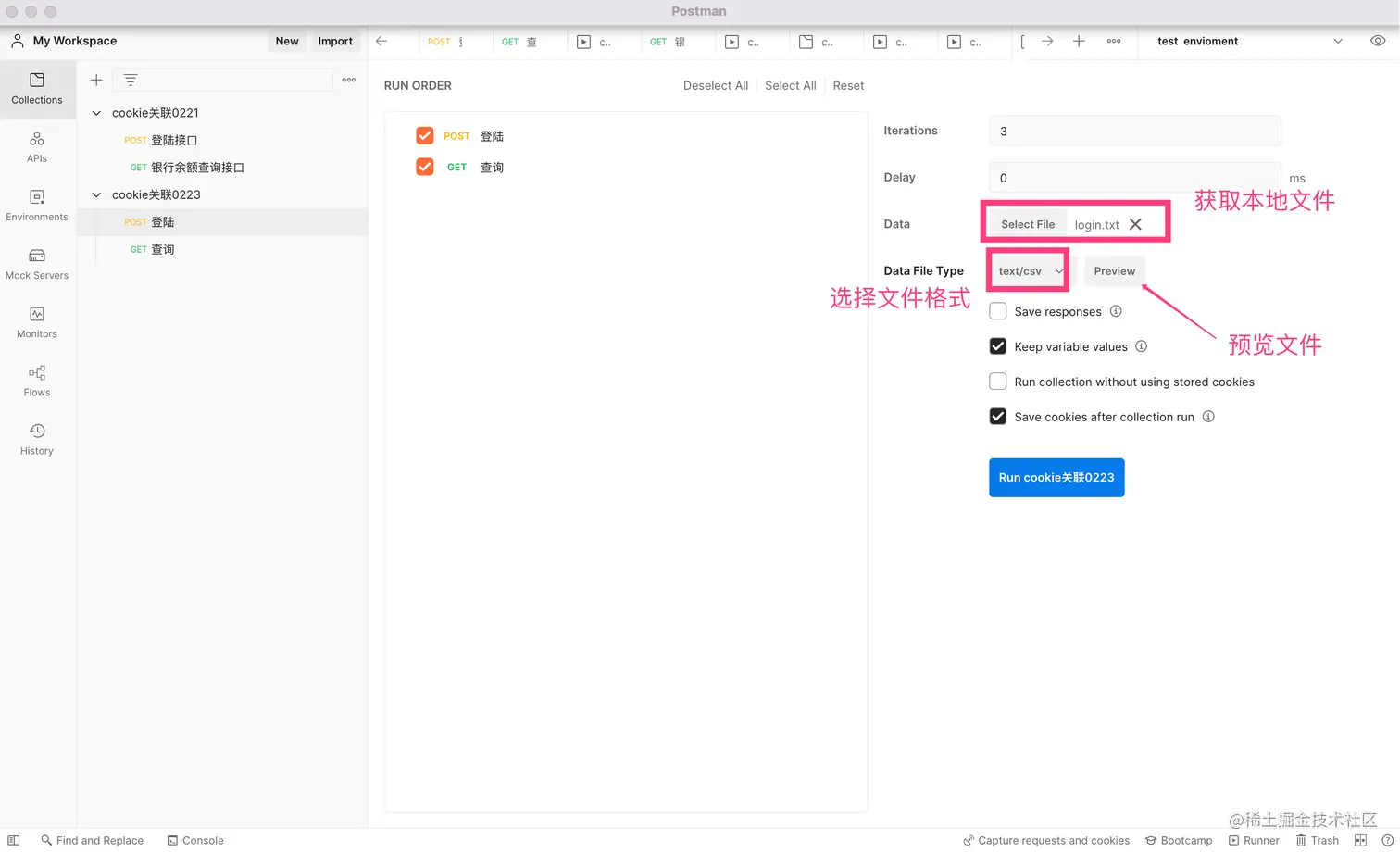
Task: Open the help icon in the status bar
Action: pyautogui.click(x=1388, y=841)
